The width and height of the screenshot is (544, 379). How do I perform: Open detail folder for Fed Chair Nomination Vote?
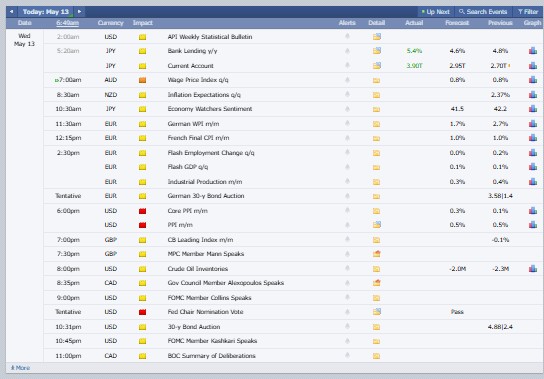[x=377, y=312]
